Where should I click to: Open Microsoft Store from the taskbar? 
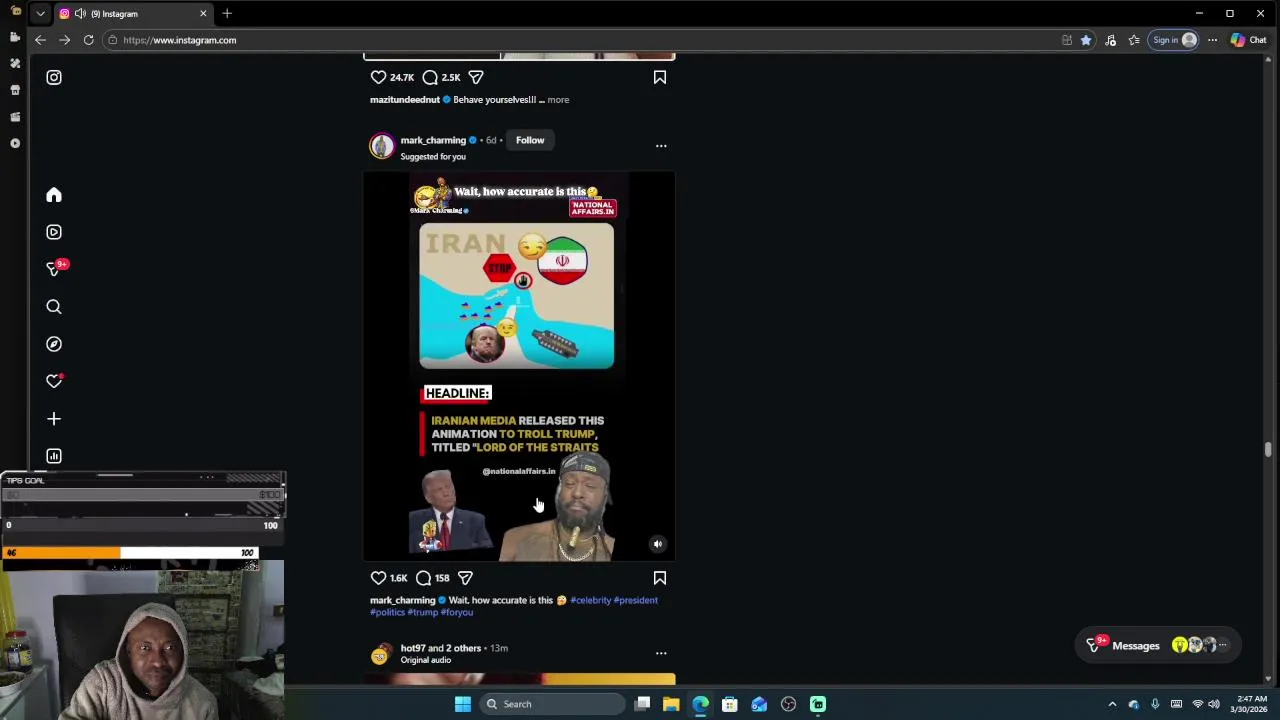pos(730,704)
